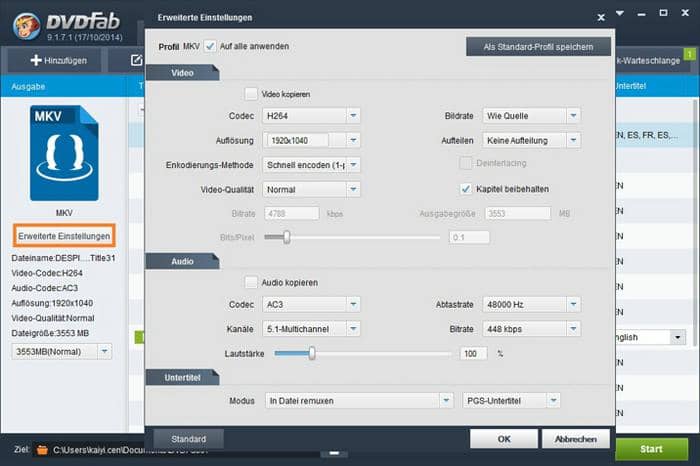700x466 pixels.
Task: Click the MKV profile file icon
Action: 64,153
